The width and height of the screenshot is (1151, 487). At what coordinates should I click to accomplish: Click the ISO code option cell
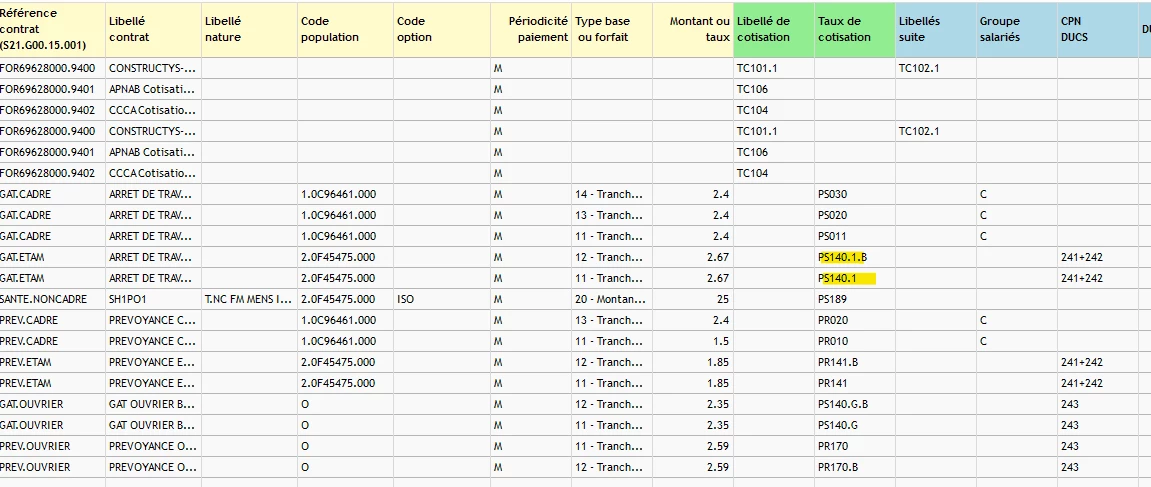405,299
